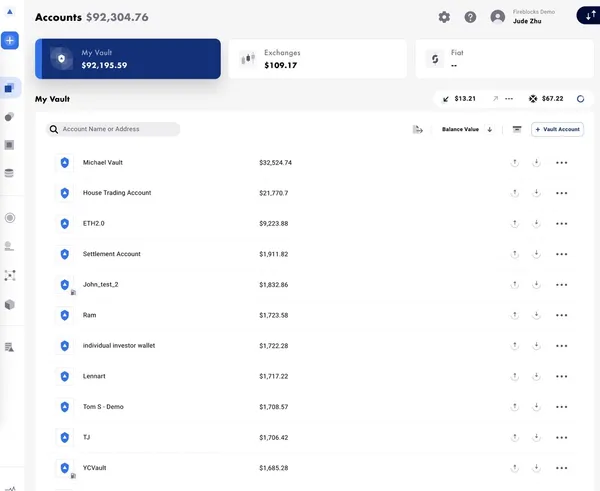Click the download arrow for ETH2.0

(x=536, y=223)
